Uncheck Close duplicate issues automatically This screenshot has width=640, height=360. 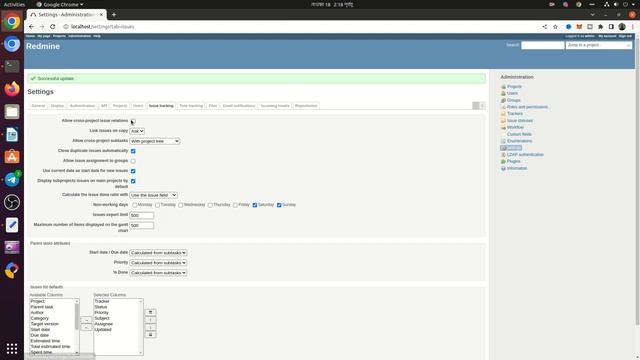click(133, 151)
